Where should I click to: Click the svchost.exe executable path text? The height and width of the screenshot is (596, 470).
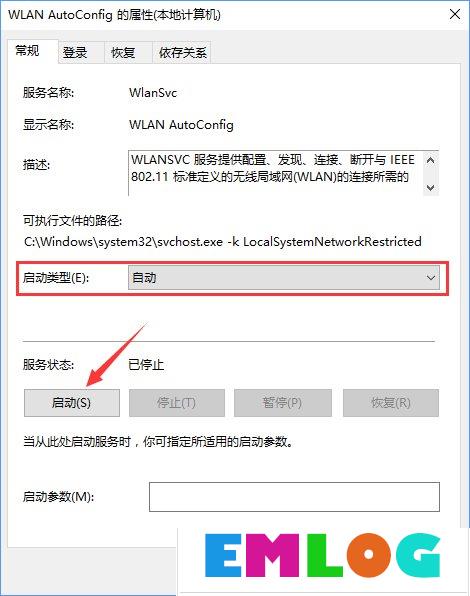coord(223,242)
